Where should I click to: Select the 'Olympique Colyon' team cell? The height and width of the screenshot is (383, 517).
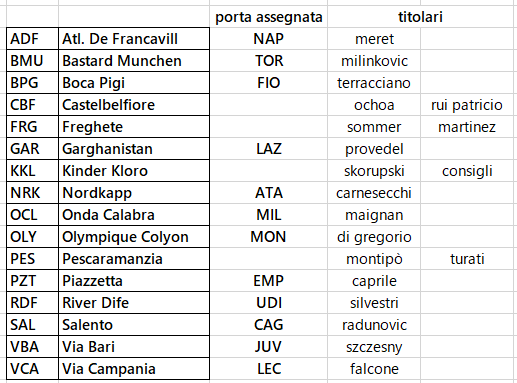click(x=134, y=237)
